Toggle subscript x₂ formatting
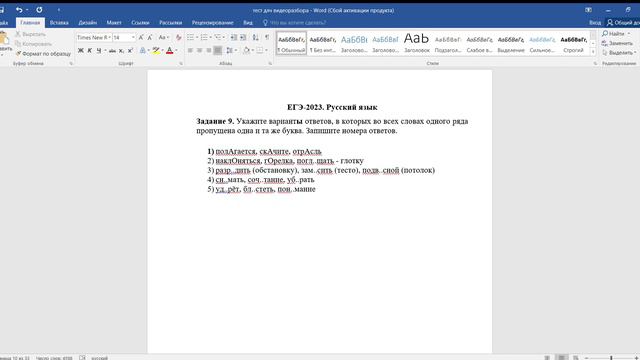 [x=121, y=50]
